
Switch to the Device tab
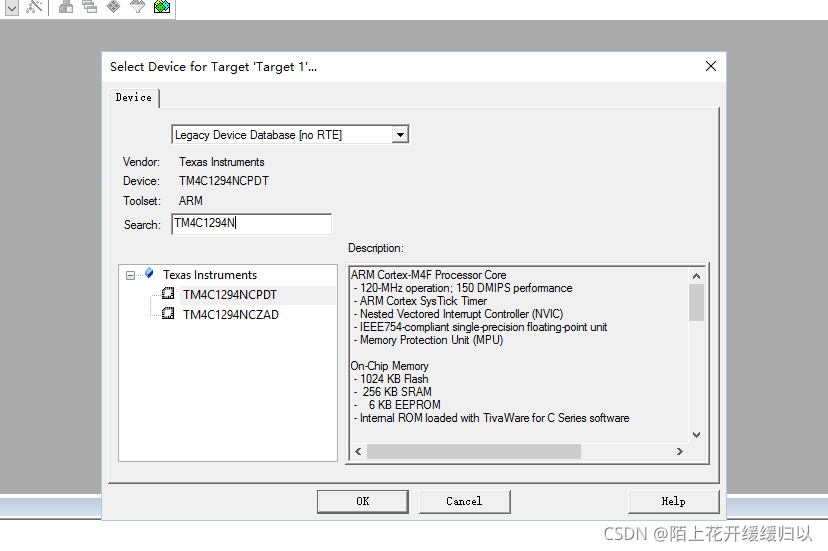coord(134,98)
